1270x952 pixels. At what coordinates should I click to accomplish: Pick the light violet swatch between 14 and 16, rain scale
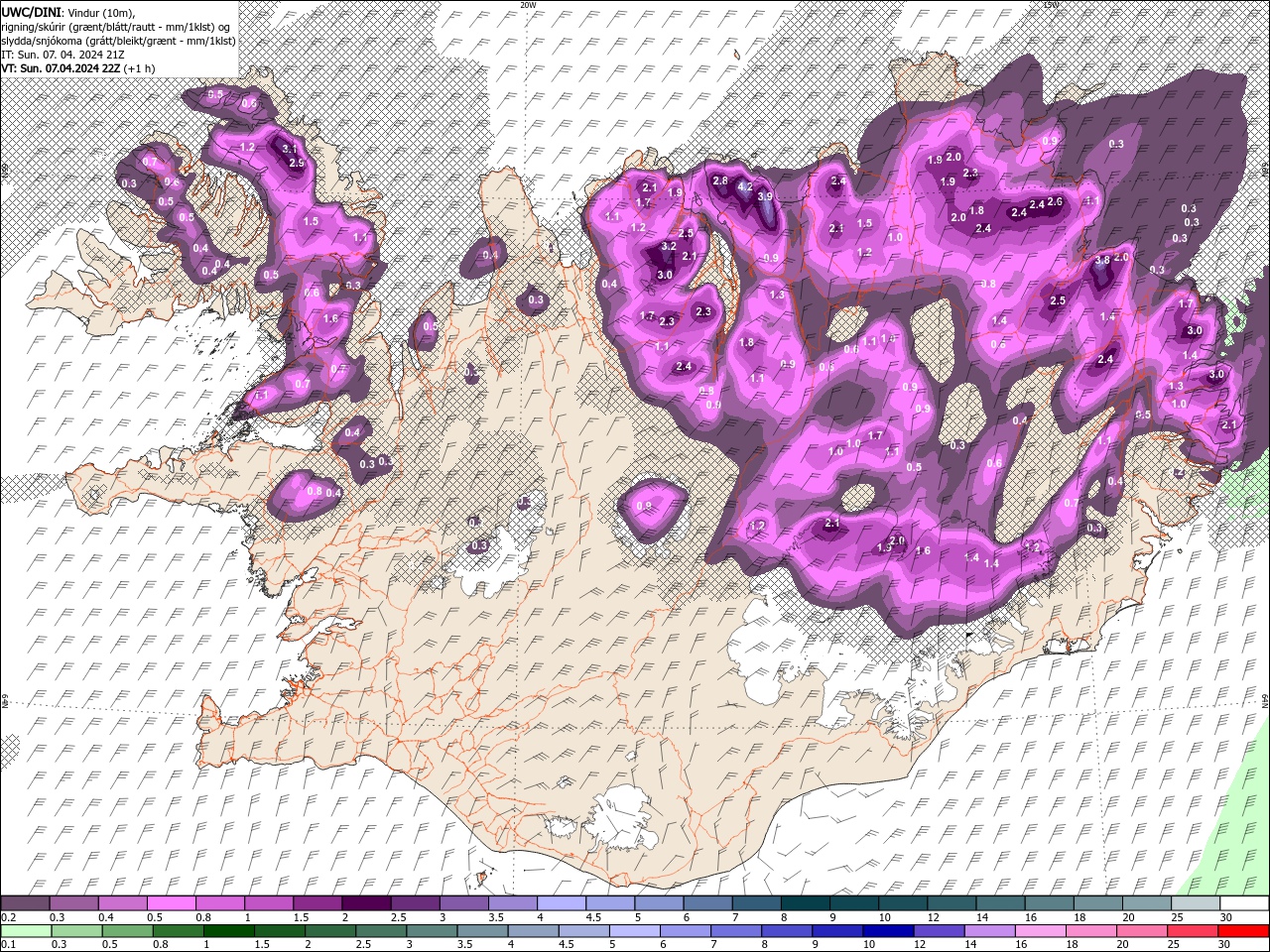988,931
